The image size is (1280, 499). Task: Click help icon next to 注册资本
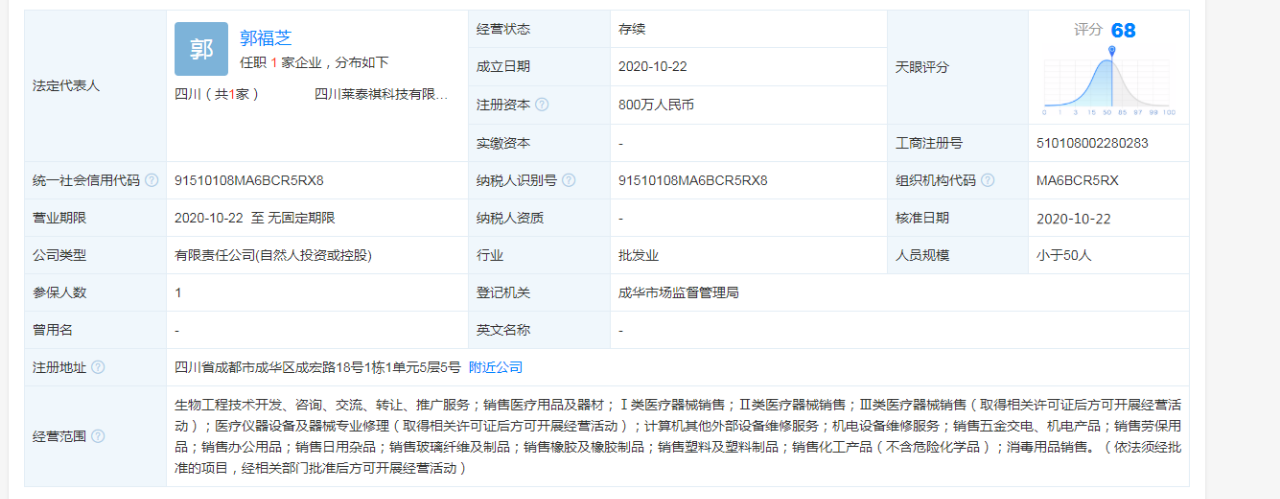[542, 104]
